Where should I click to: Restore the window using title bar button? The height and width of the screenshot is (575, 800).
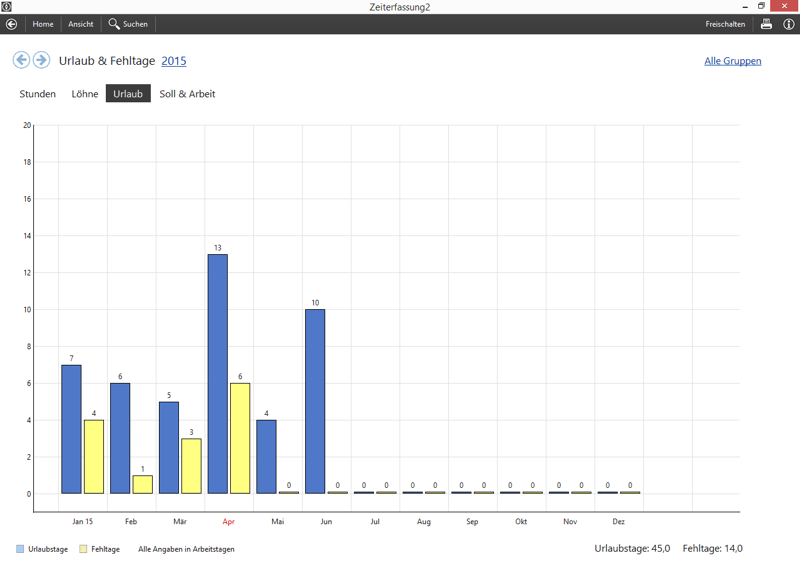coord(761,7)
